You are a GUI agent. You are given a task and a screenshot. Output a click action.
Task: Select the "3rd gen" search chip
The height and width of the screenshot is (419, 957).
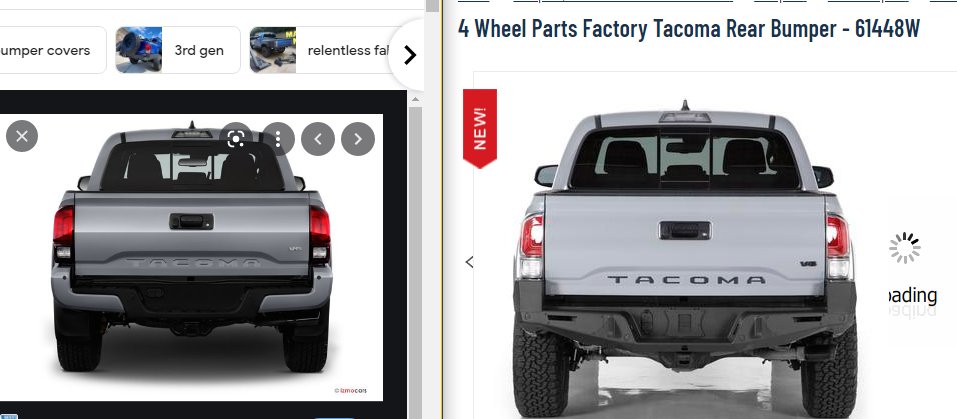pos(178,50)
